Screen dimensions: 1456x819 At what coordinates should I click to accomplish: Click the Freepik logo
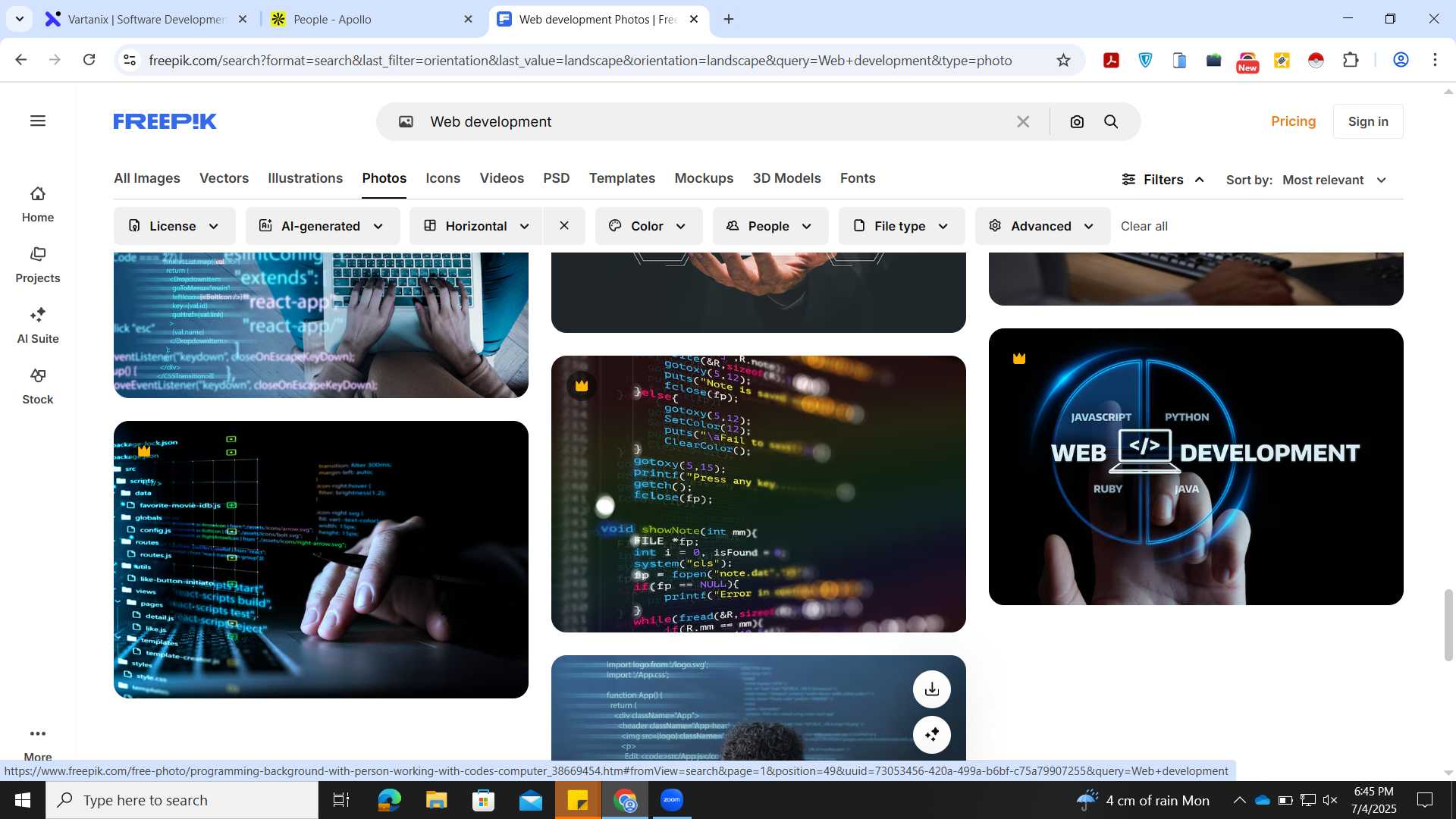(165, 121)
